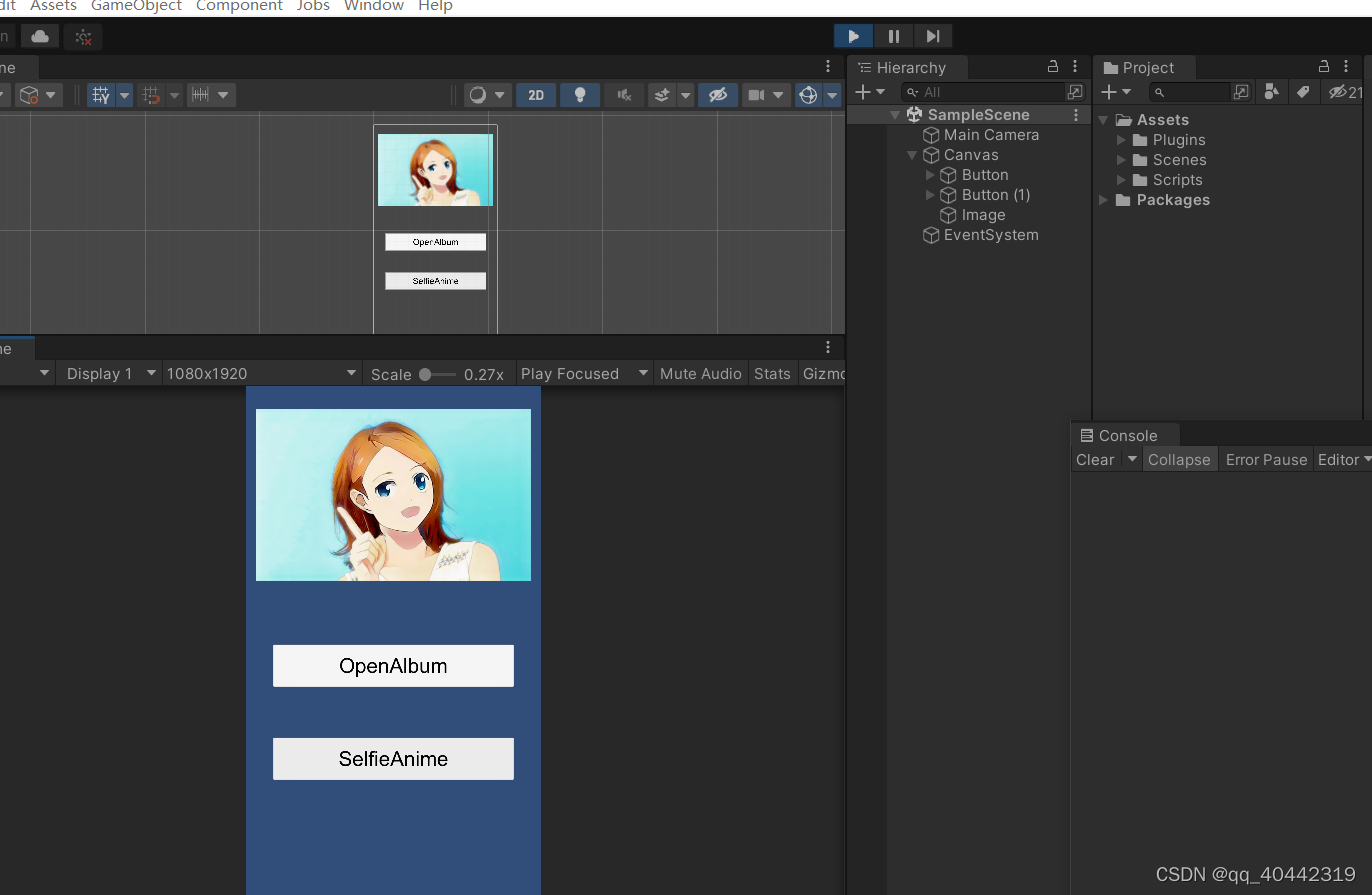Open the Window menu
Image resolution: width=1372 pixels, height=895 pixels.
click(373, 6)
